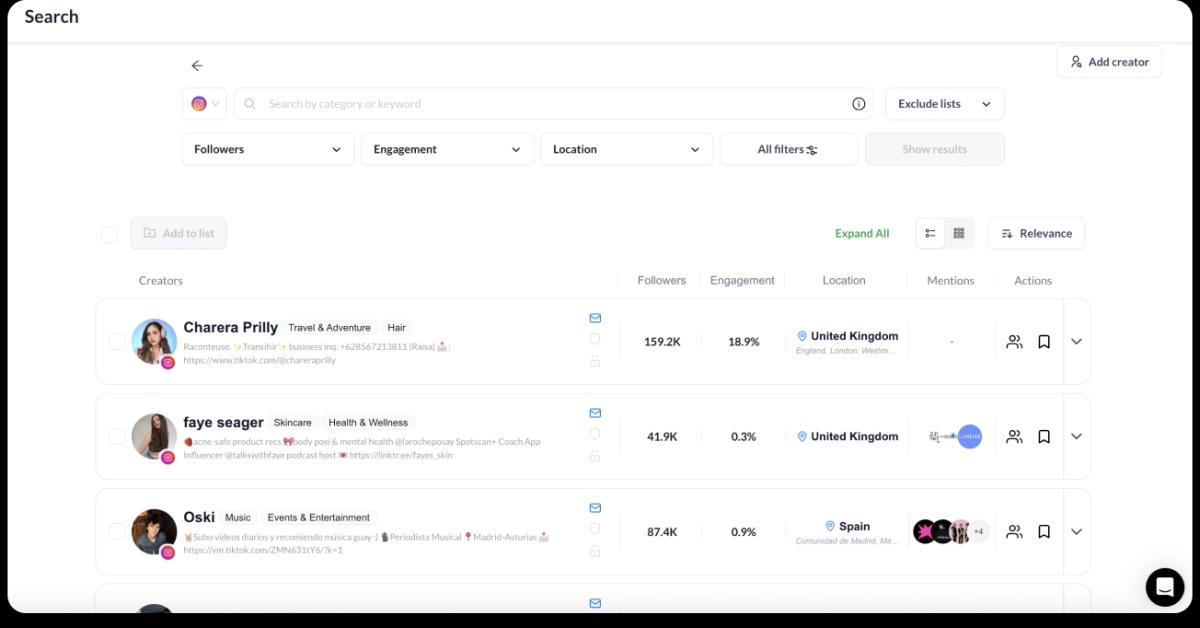Tick the select-all checkbox above Add to list
This screenshot has height=628, width=1200.
coord(109,234)
